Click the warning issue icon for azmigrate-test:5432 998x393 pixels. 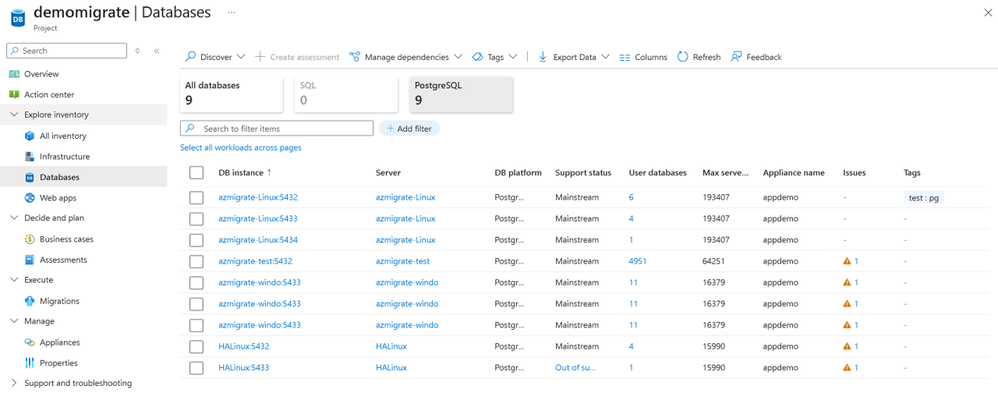pos(847,261)
